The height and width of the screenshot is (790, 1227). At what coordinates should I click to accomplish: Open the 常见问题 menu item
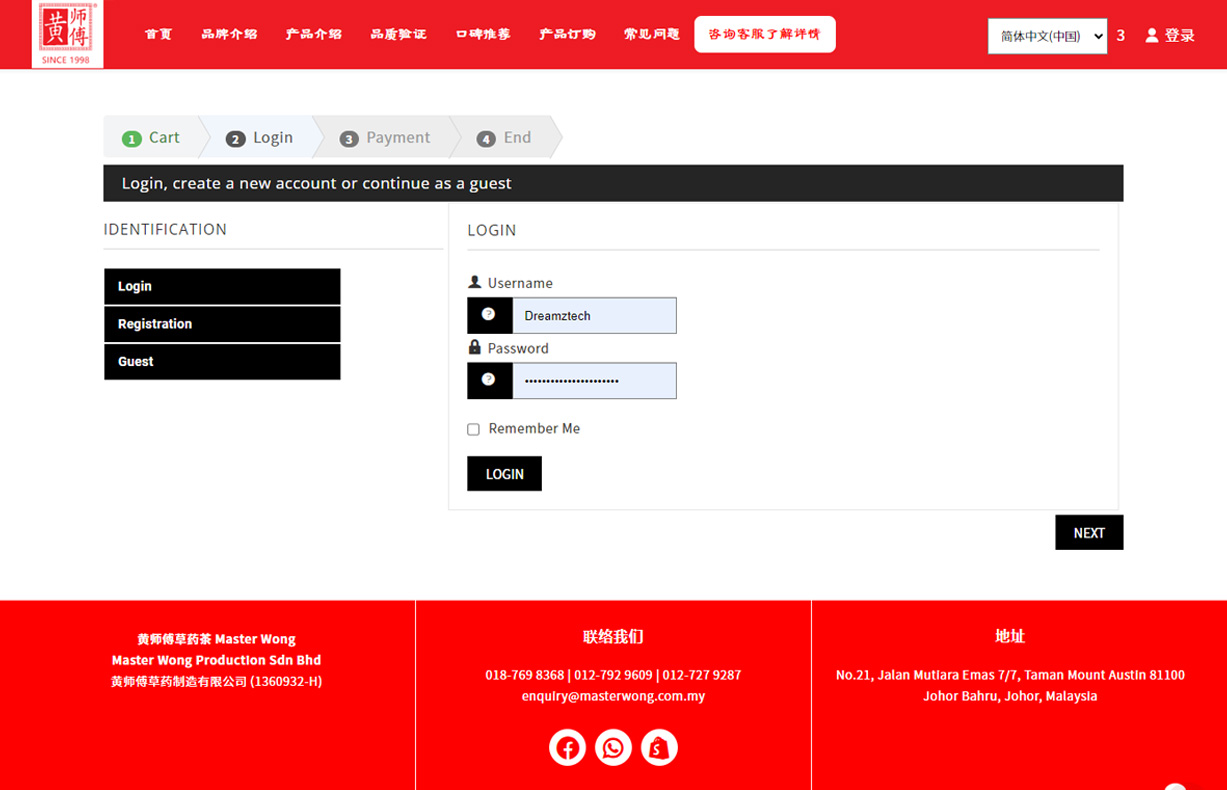[652, 34]
